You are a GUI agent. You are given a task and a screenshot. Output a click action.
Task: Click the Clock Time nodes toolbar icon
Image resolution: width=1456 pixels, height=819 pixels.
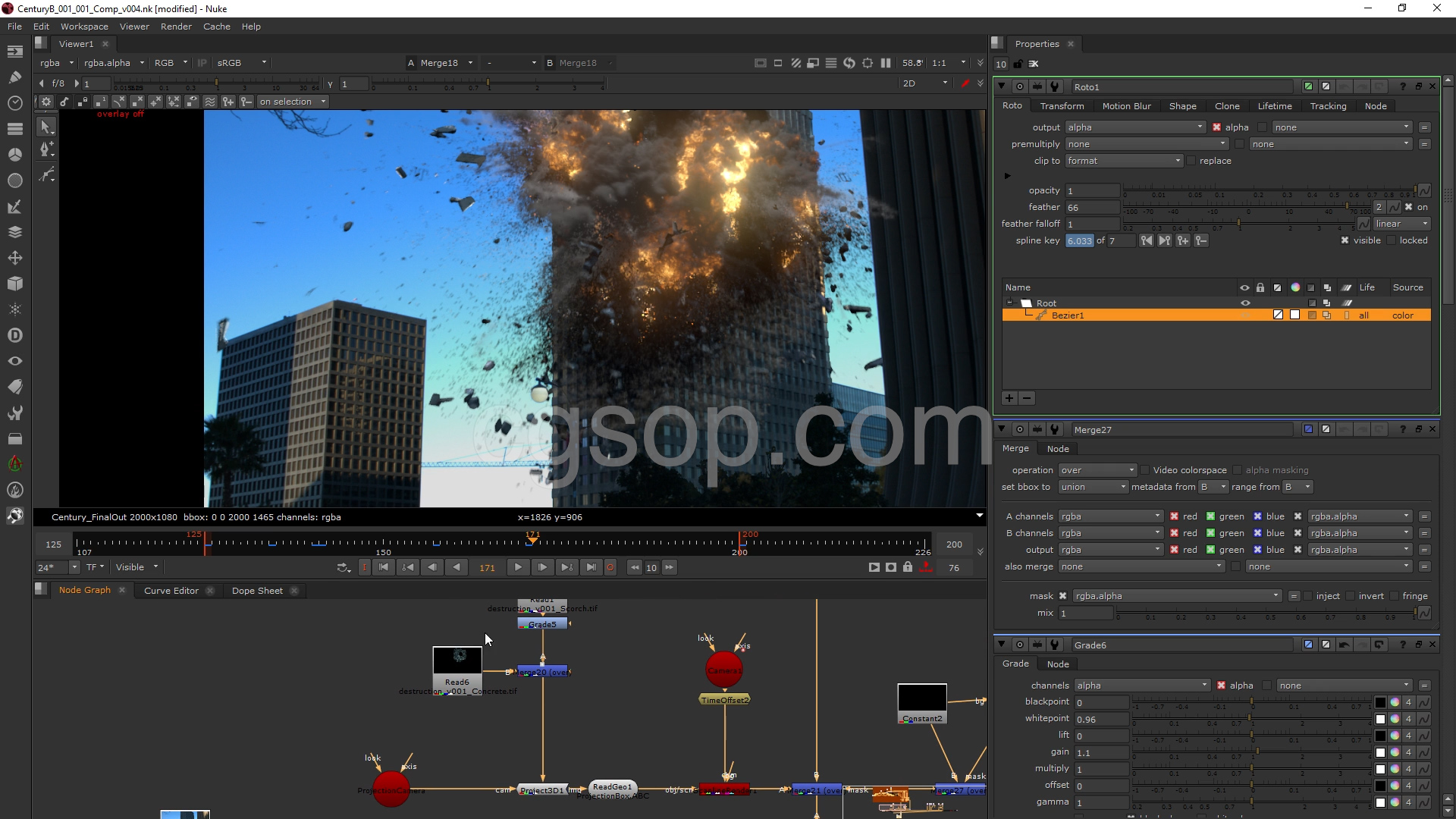pos(14,102)
